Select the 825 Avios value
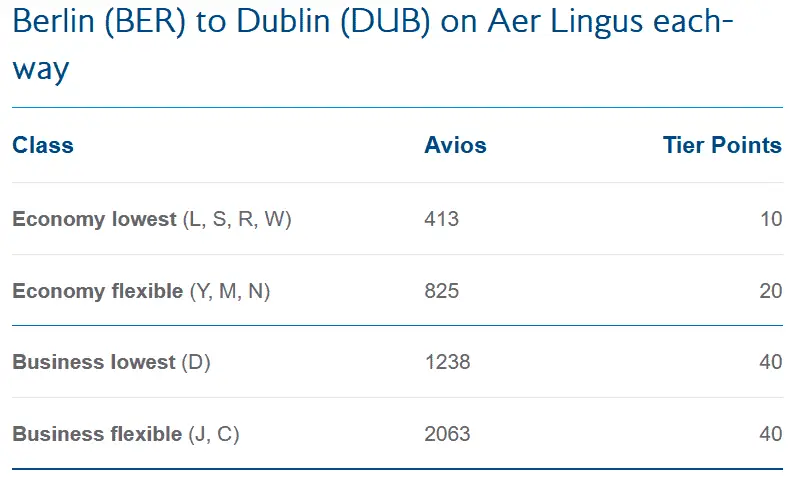 pyautogui.click(x=441, y=291)
